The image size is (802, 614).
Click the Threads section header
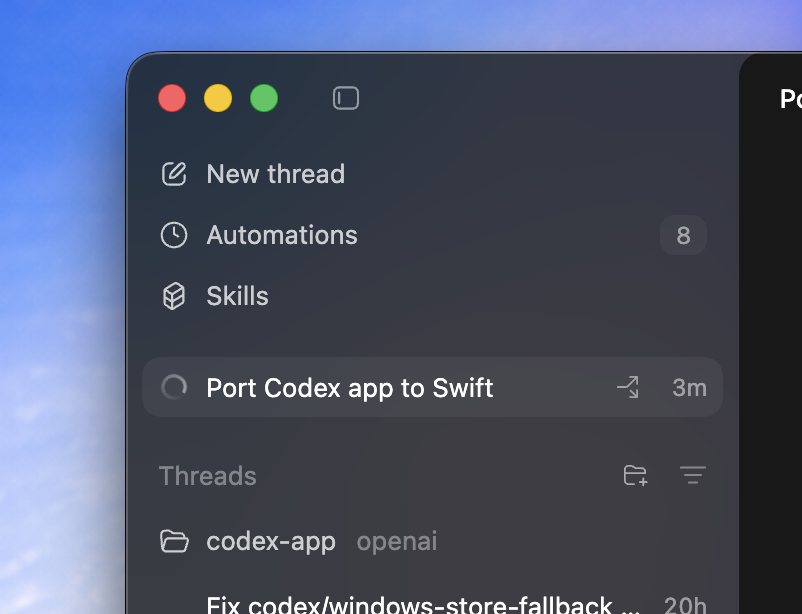pos(208,476)
